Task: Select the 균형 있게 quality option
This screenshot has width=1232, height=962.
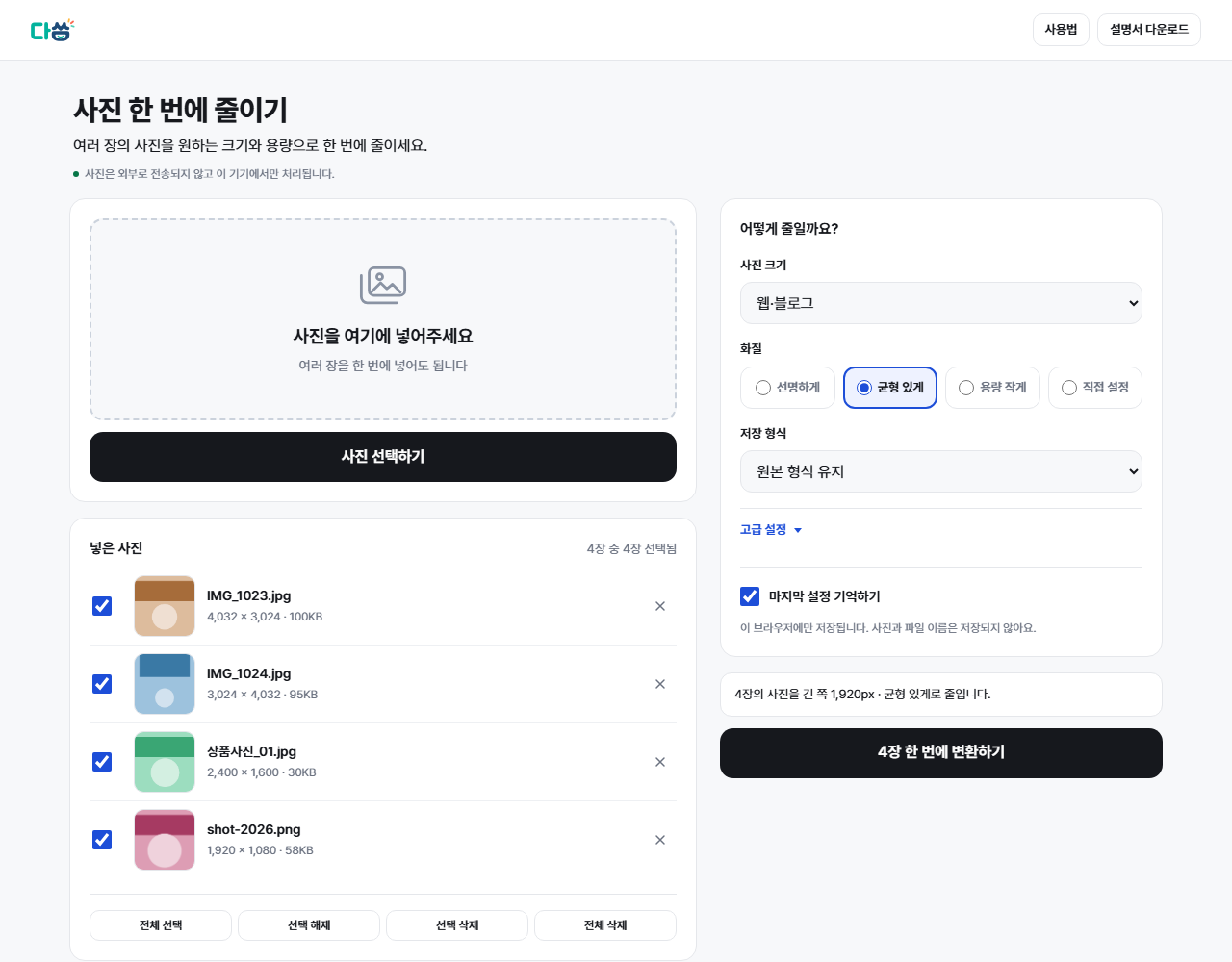Action: point(890,388)
